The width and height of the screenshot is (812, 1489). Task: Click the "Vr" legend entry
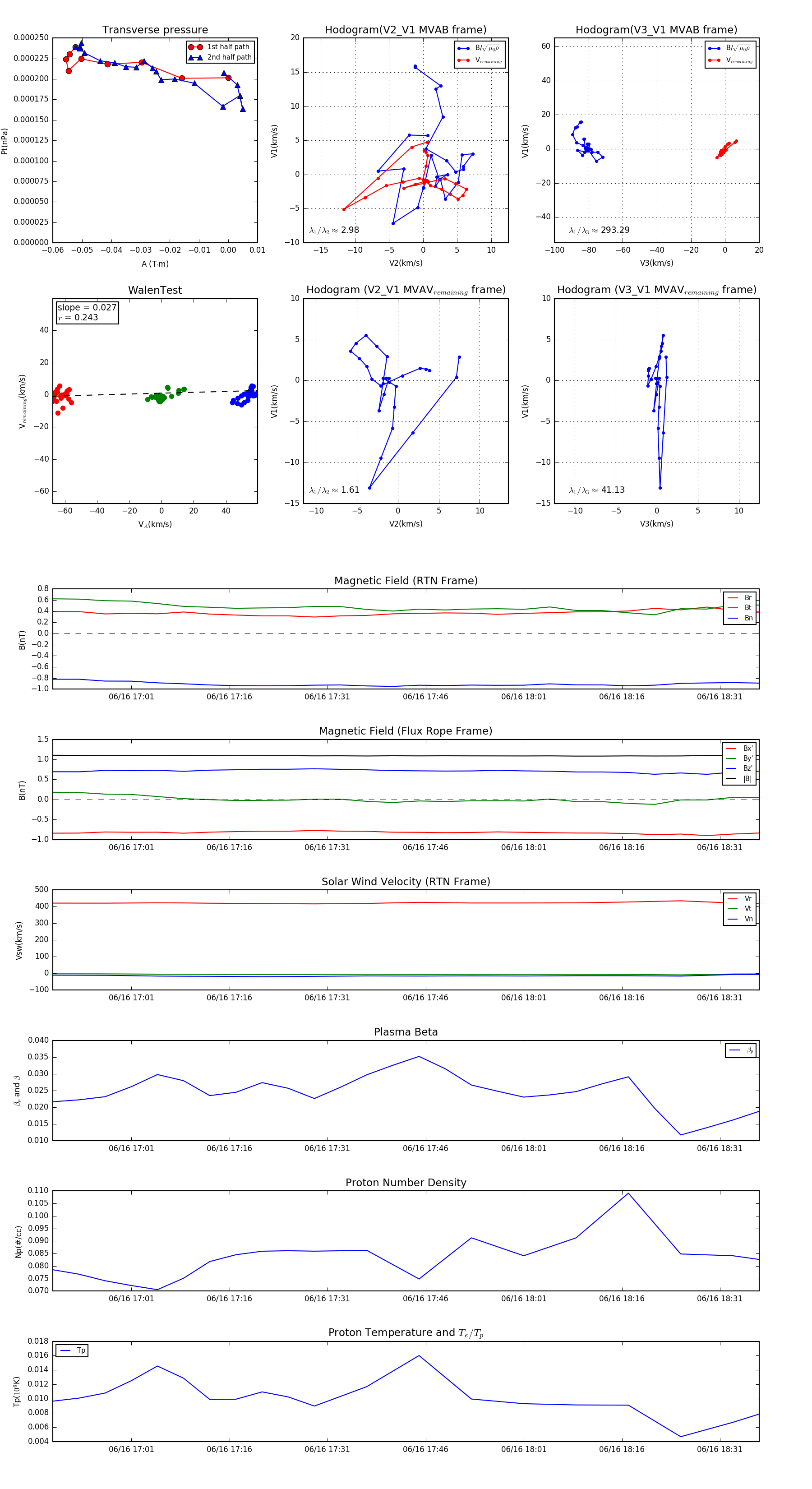pos(740,899)
